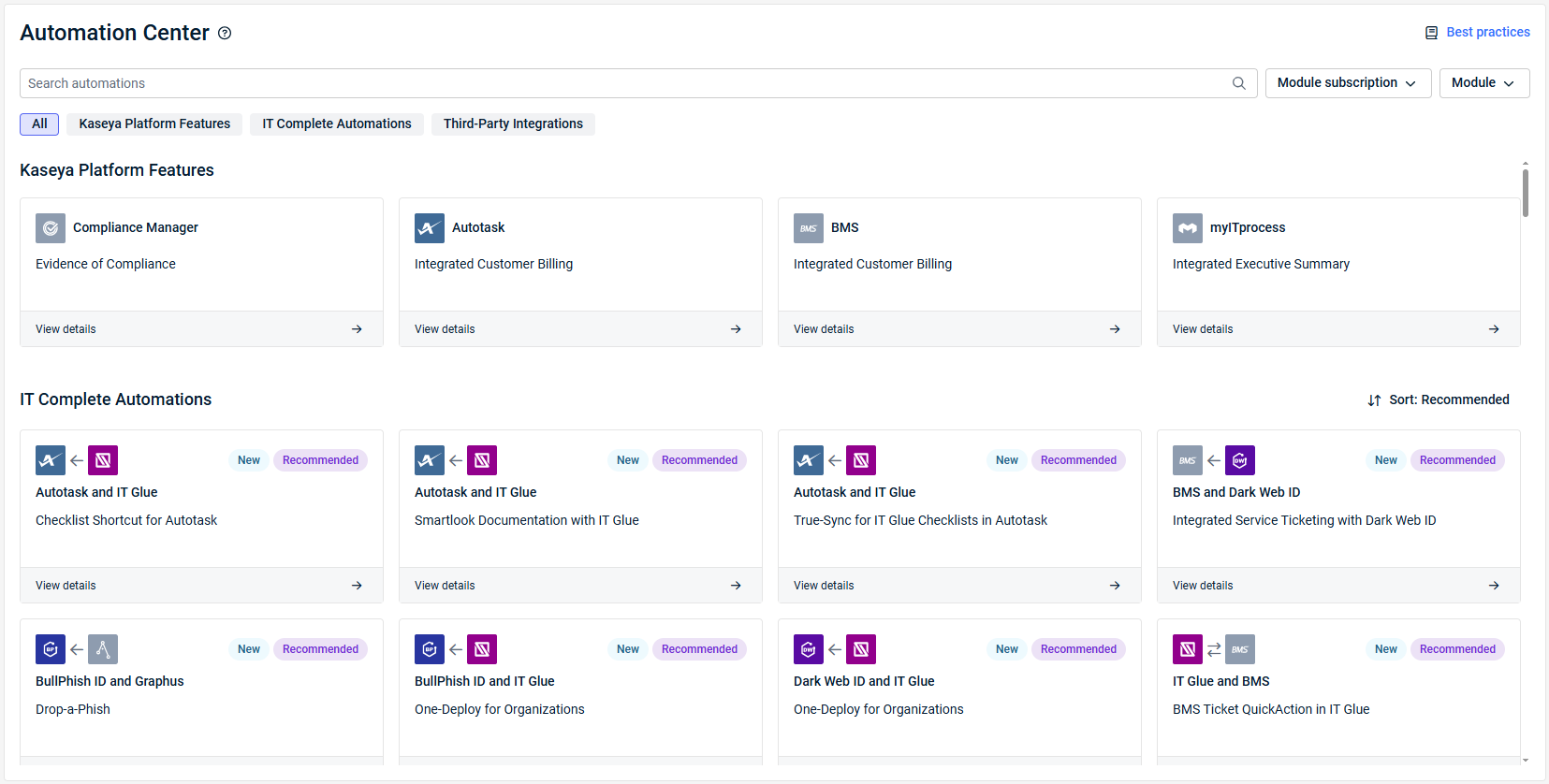
Task: Click New badge on BMS and Dark Web ID card
Action: [x=1385, y=460]
